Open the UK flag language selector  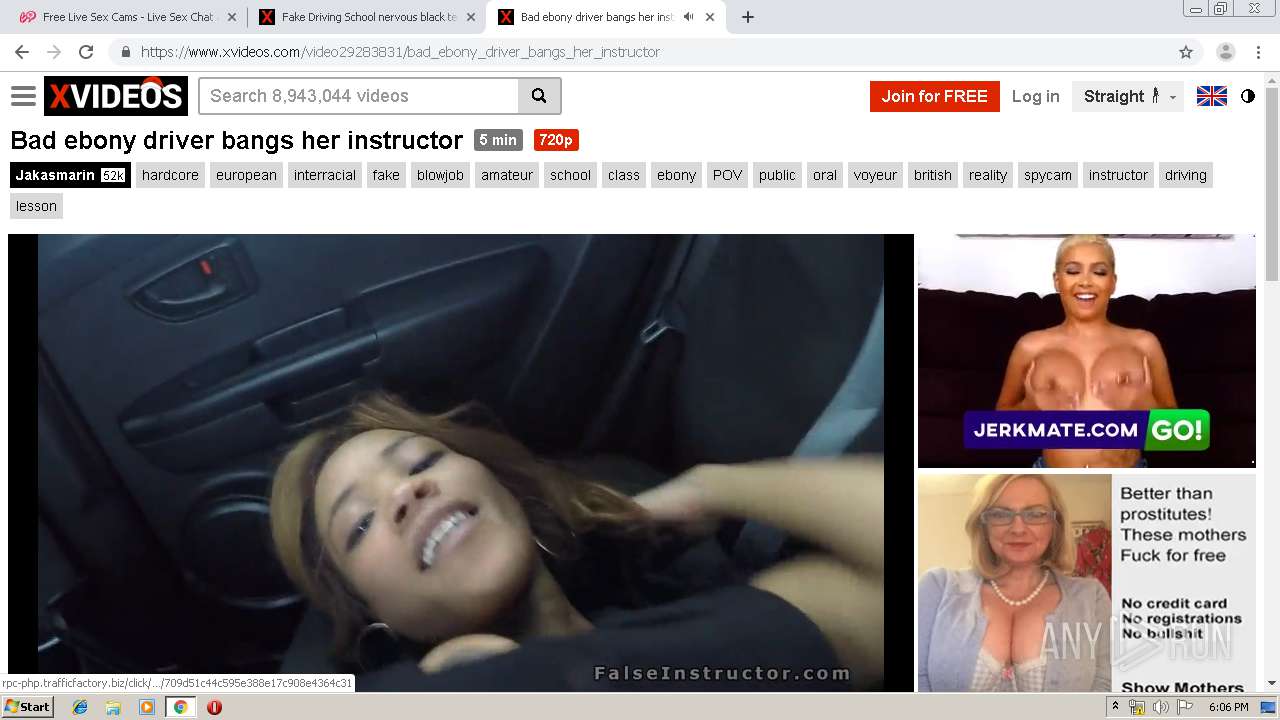pyautogui.click(x=1211, y=96)
